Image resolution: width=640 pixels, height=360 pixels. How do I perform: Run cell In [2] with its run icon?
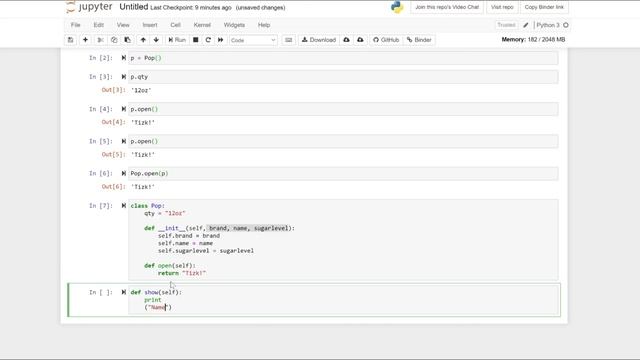point(124,58)
